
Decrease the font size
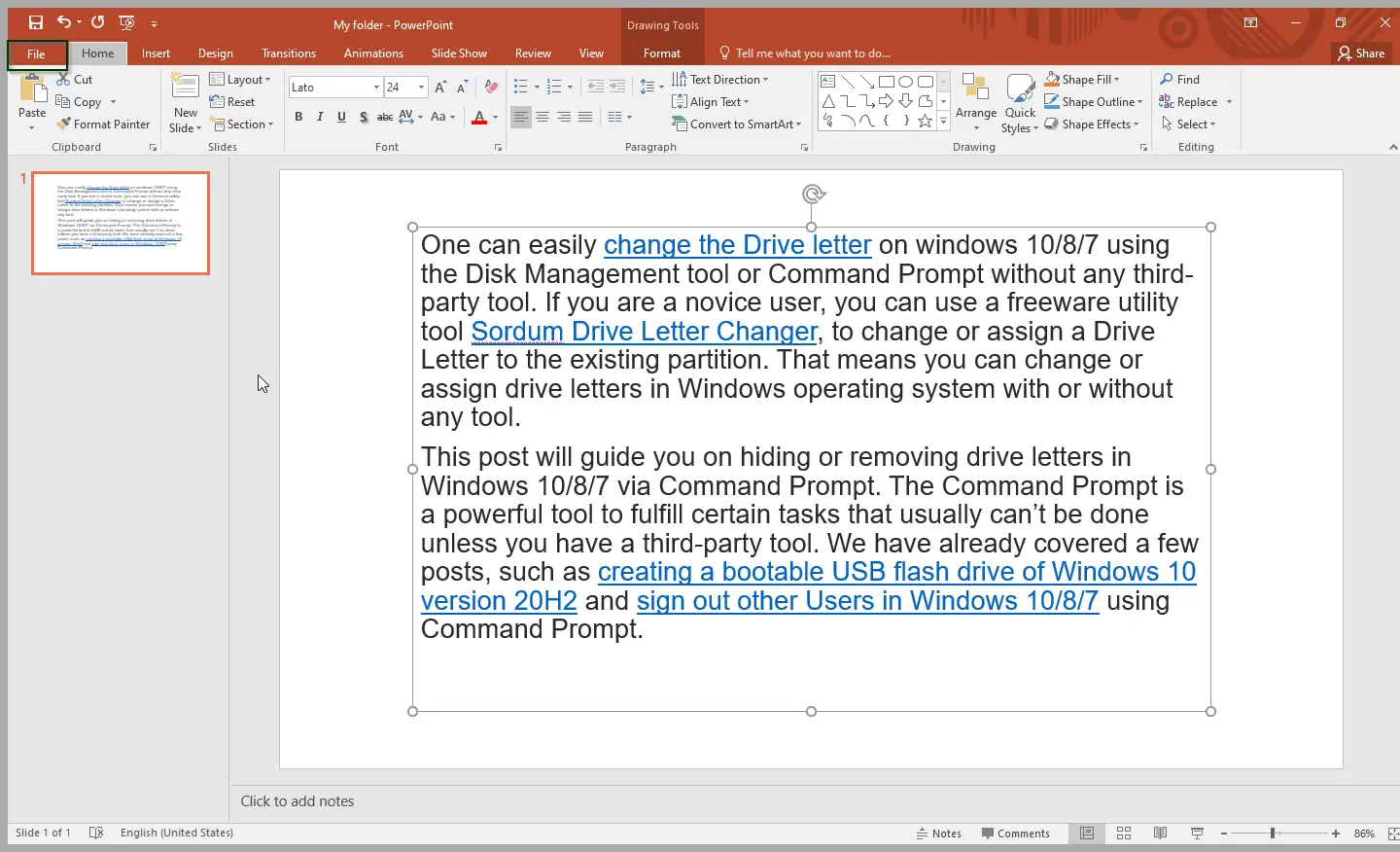(463, 88)
